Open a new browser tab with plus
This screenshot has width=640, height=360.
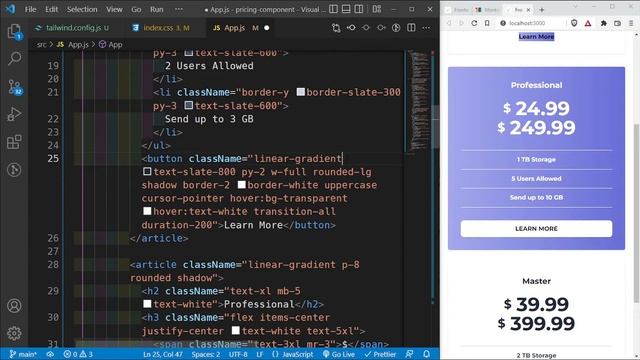[x=542, y=9]
